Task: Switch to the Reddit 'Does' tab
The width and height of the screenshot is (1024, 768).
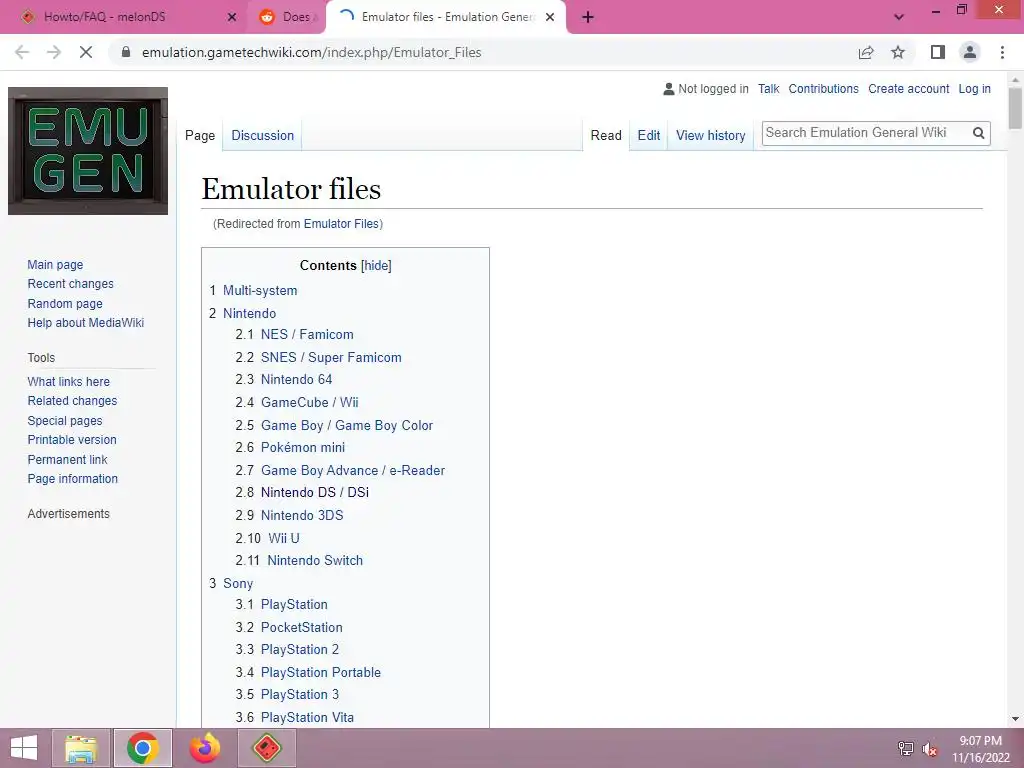Action: 287,17
